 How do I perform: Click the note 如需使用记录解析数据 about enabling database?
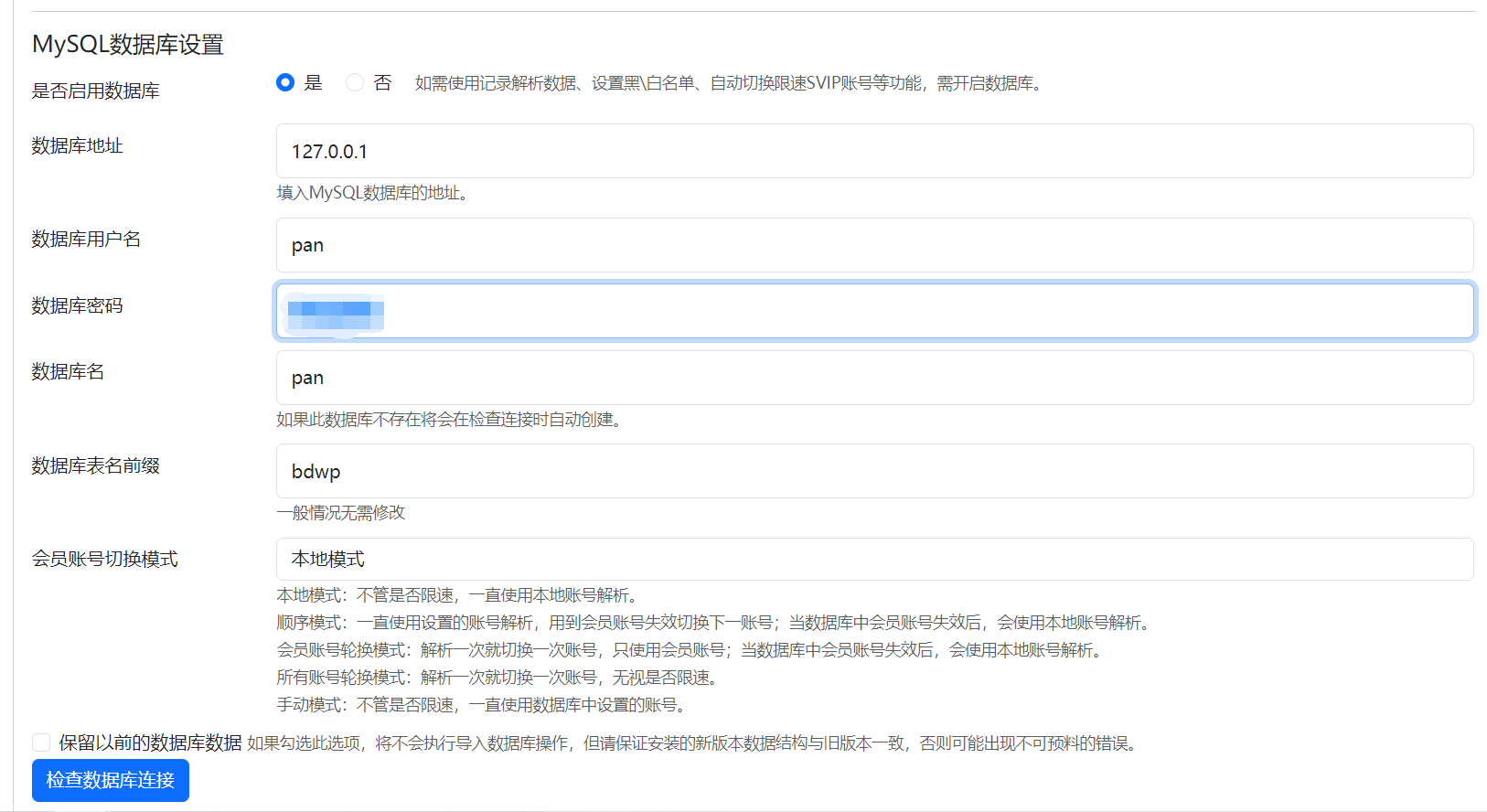(x=729, y=83)
